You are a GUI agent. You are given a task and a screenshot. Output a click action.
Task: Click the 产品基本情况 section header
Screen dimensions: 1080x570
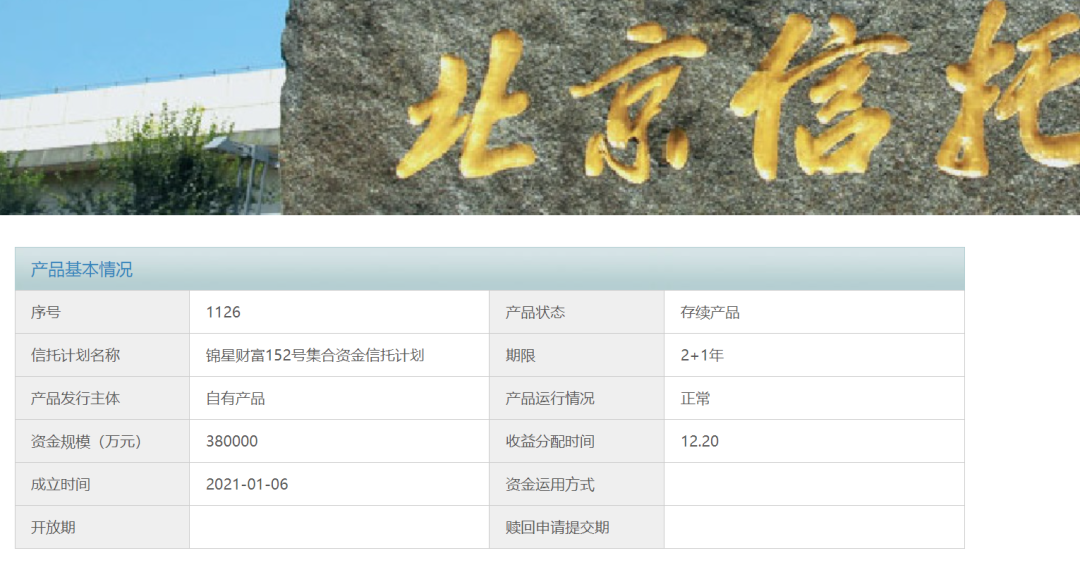[490, 269]
